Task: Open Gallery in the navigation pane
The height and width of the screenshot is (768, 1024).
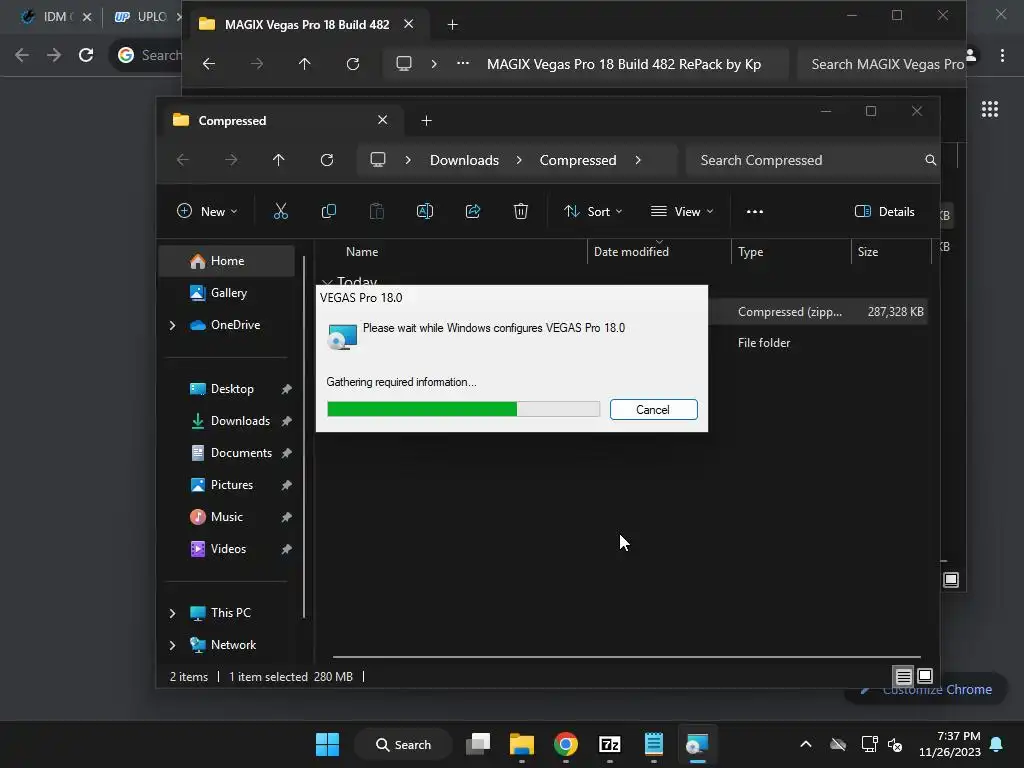Action: [x=227, y=293]
